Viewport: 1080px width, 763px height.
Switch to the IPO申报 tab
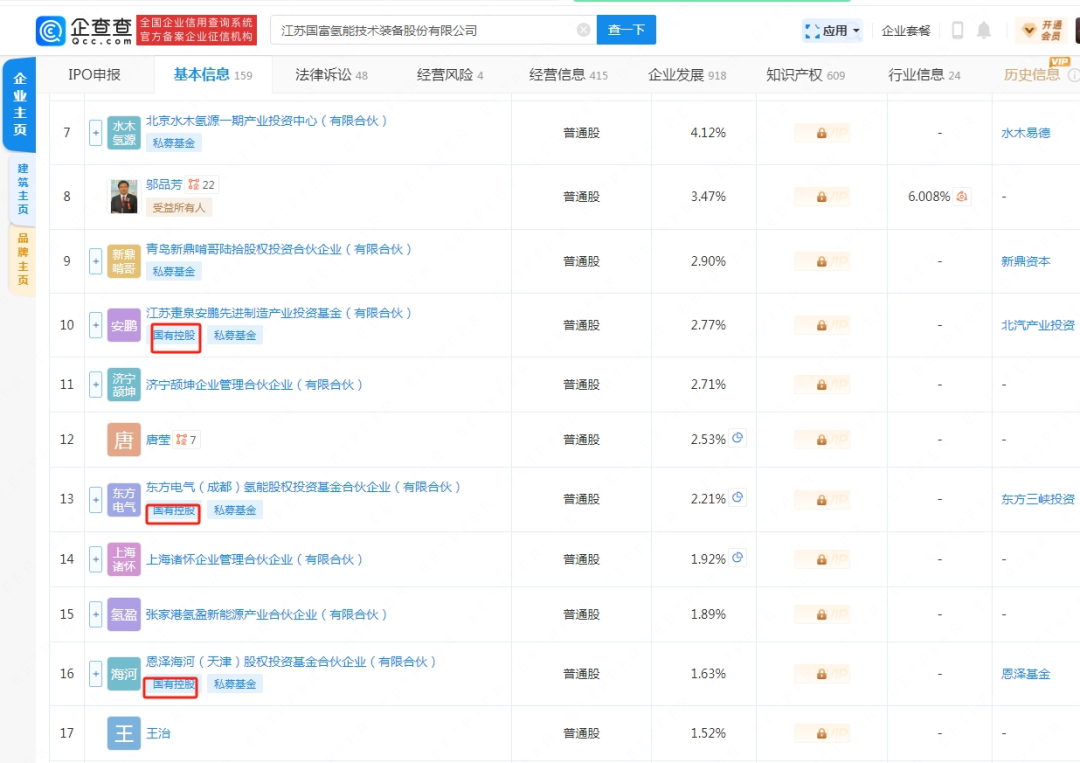click(94, 74)
